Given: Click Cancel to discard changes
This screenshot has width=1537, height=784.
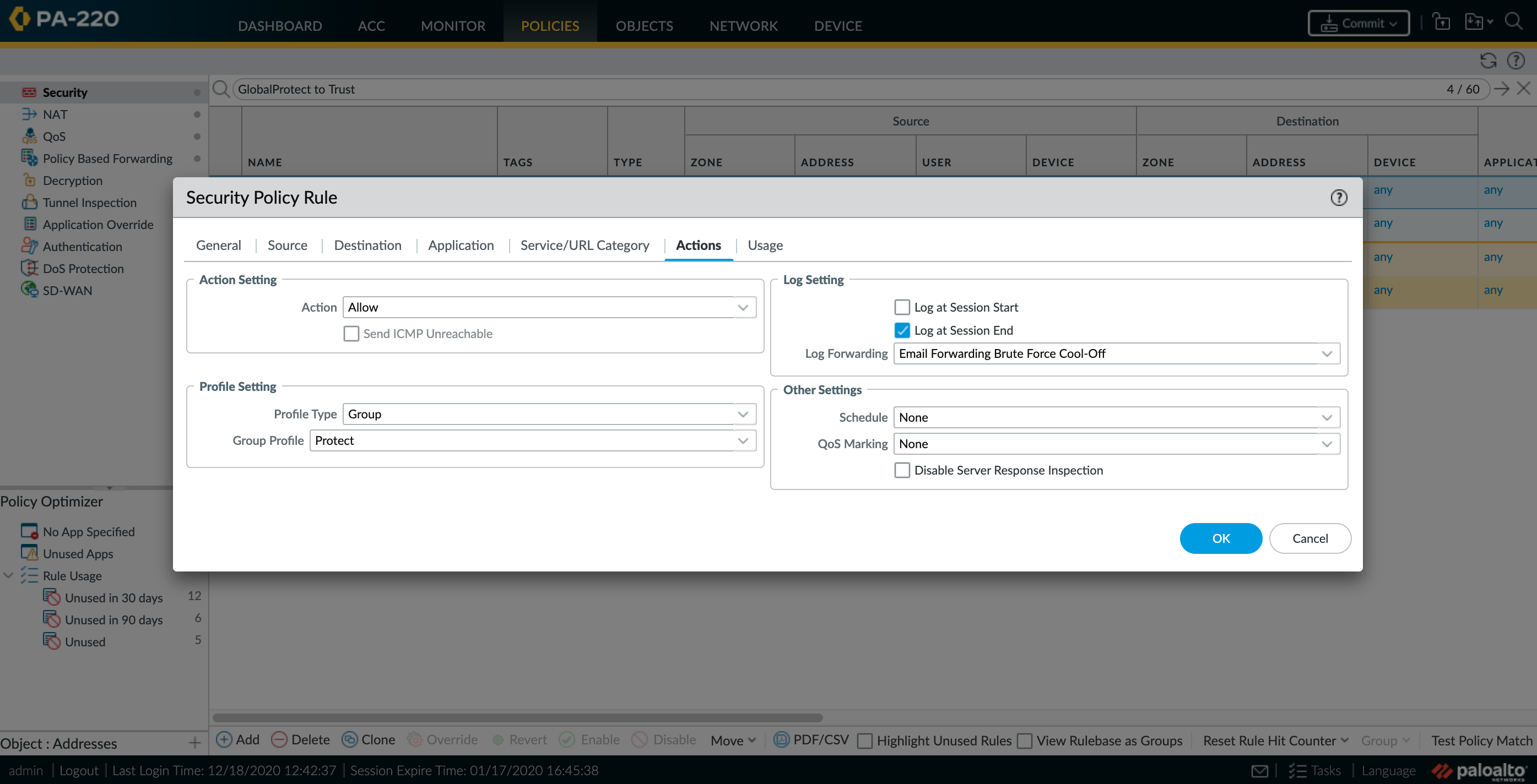Looking at the screenshot, I should [x=1310, y=538].
